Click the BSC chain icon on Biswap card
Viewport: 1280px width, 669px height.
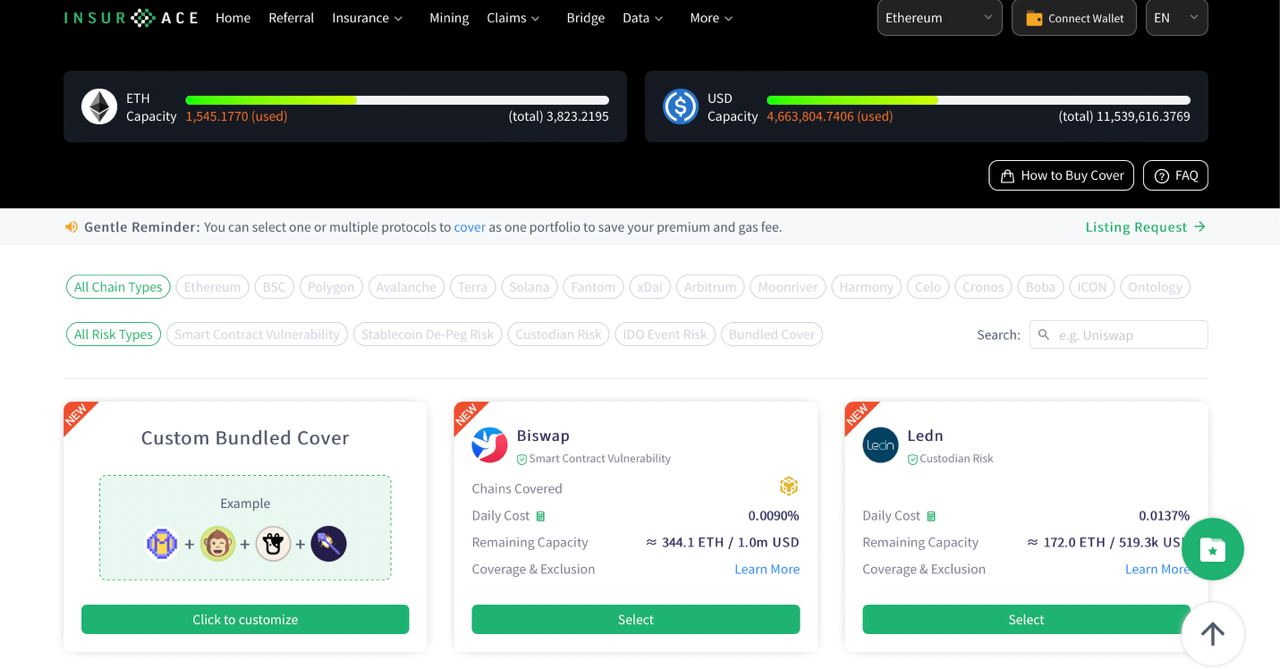tap(789, 487)
